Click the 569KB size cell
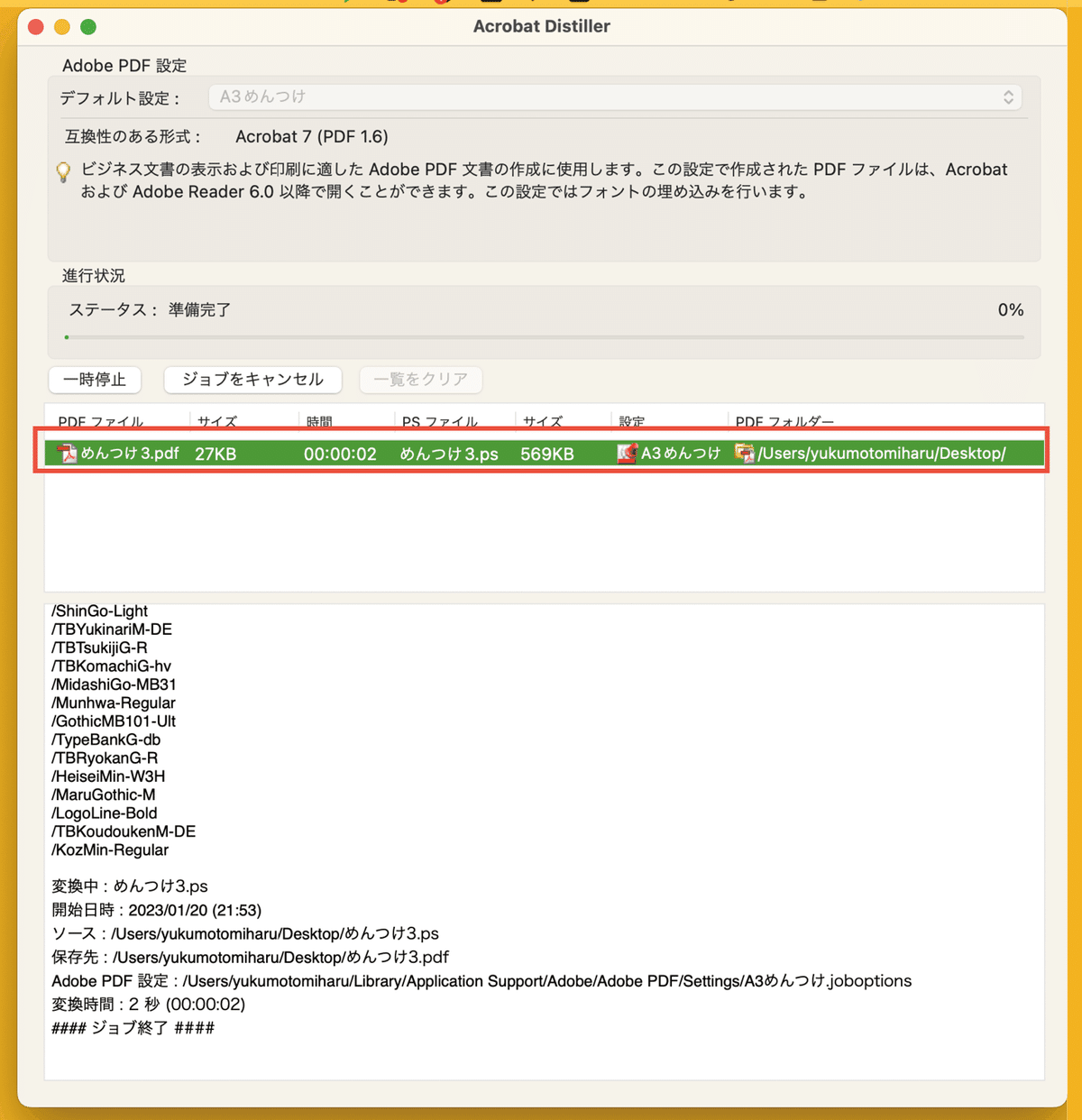The image size is (1082, 1120). click(x=547, y=454)
